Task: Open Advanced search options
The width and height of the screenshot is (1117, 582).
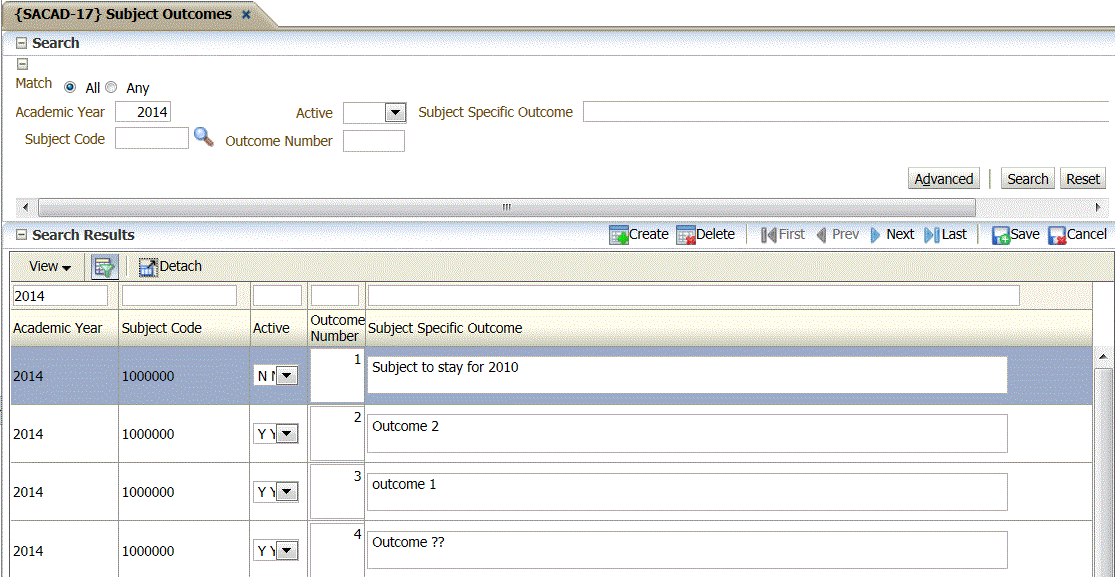Action: click(x=943, y=178)
